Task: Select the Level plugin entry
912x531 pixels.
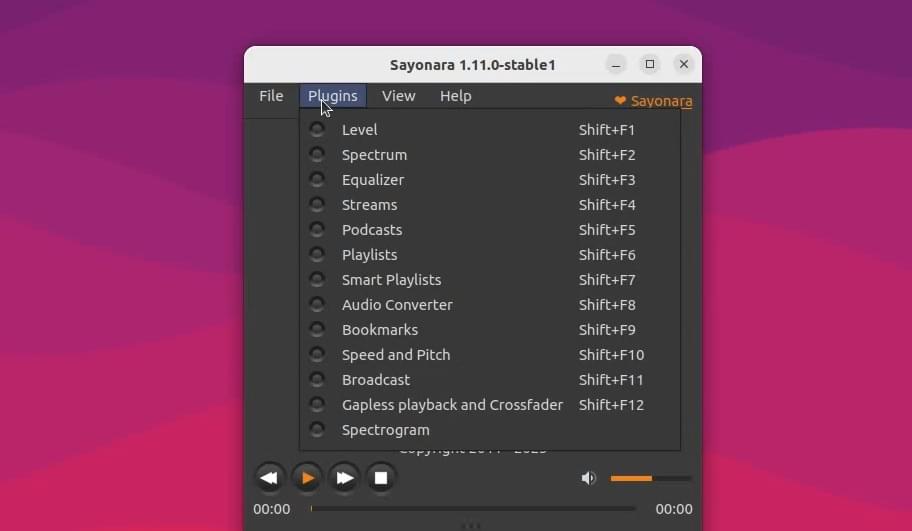Action: click(490, 130)
